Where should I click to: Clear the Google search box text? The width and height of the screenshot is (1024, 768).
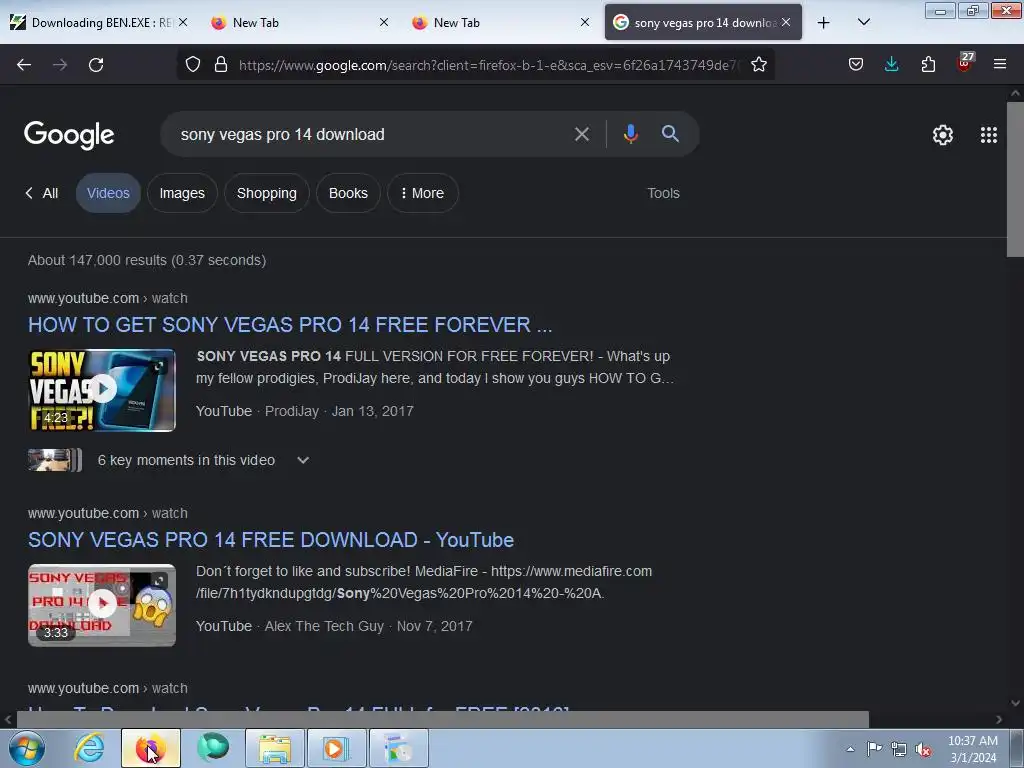[x=581, y=135]
